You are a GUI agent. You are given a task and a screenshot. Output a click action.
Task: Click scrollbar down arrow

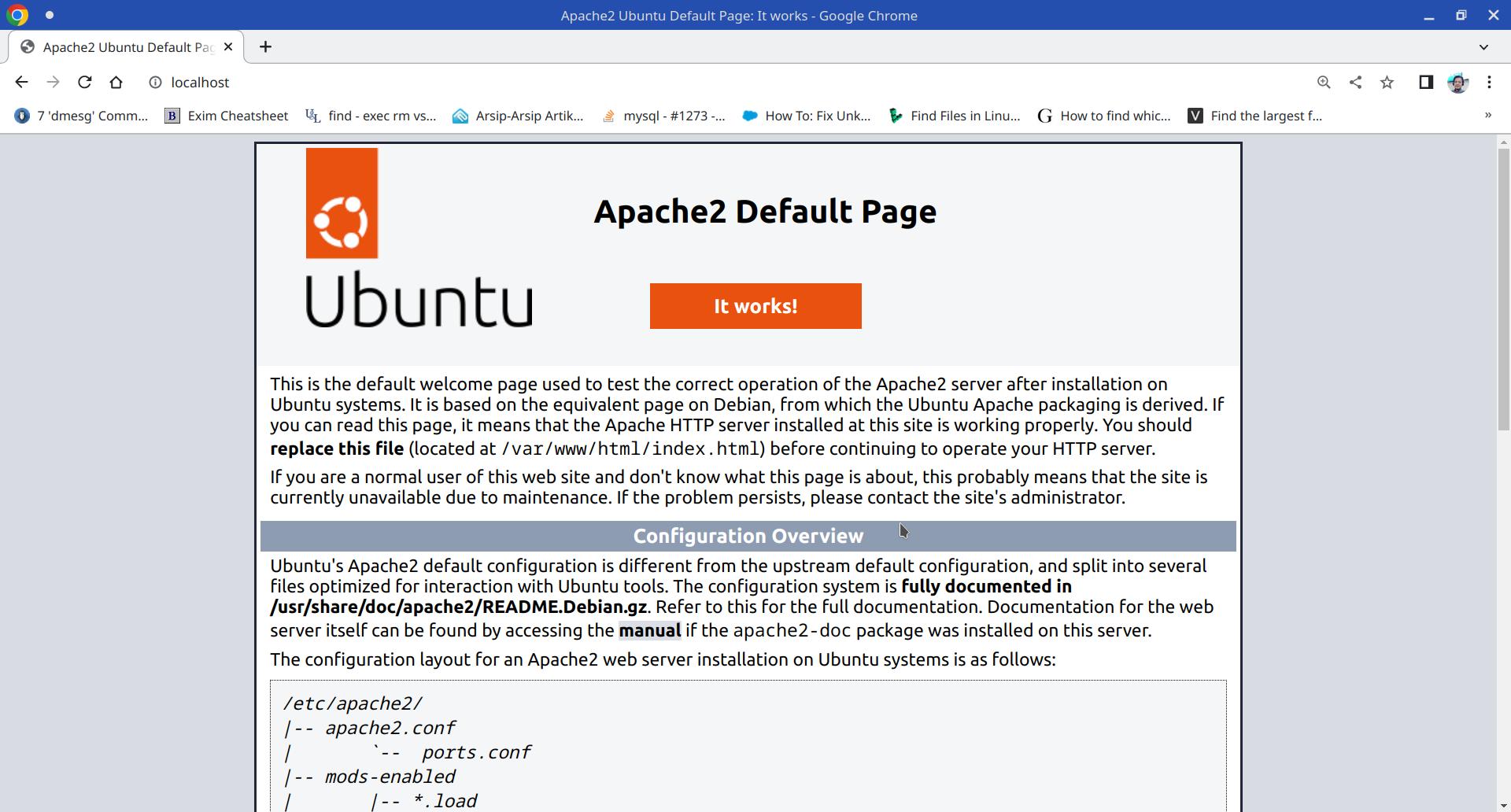(x=1503, y=805)
